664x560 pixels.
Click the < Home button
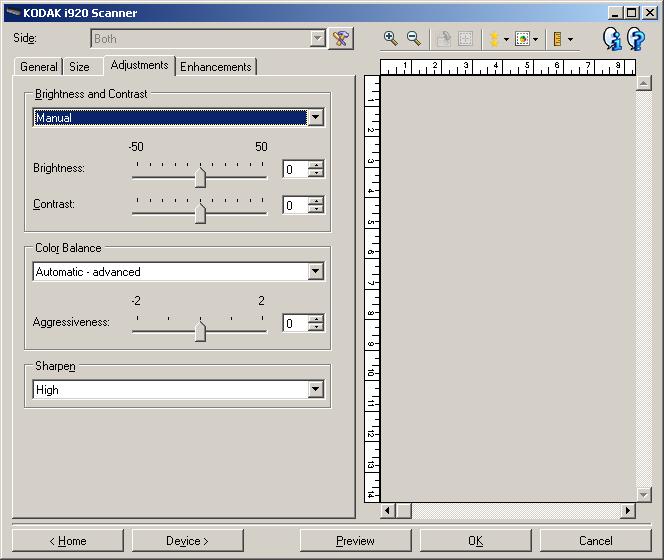[x=68, y=541]
